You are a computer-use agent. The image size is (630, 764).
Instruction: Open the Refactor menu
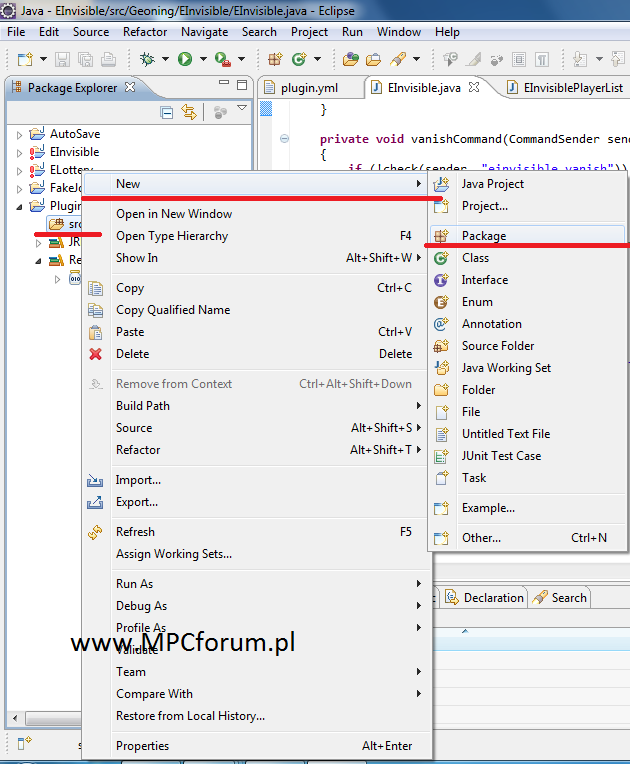pos(145,32)
